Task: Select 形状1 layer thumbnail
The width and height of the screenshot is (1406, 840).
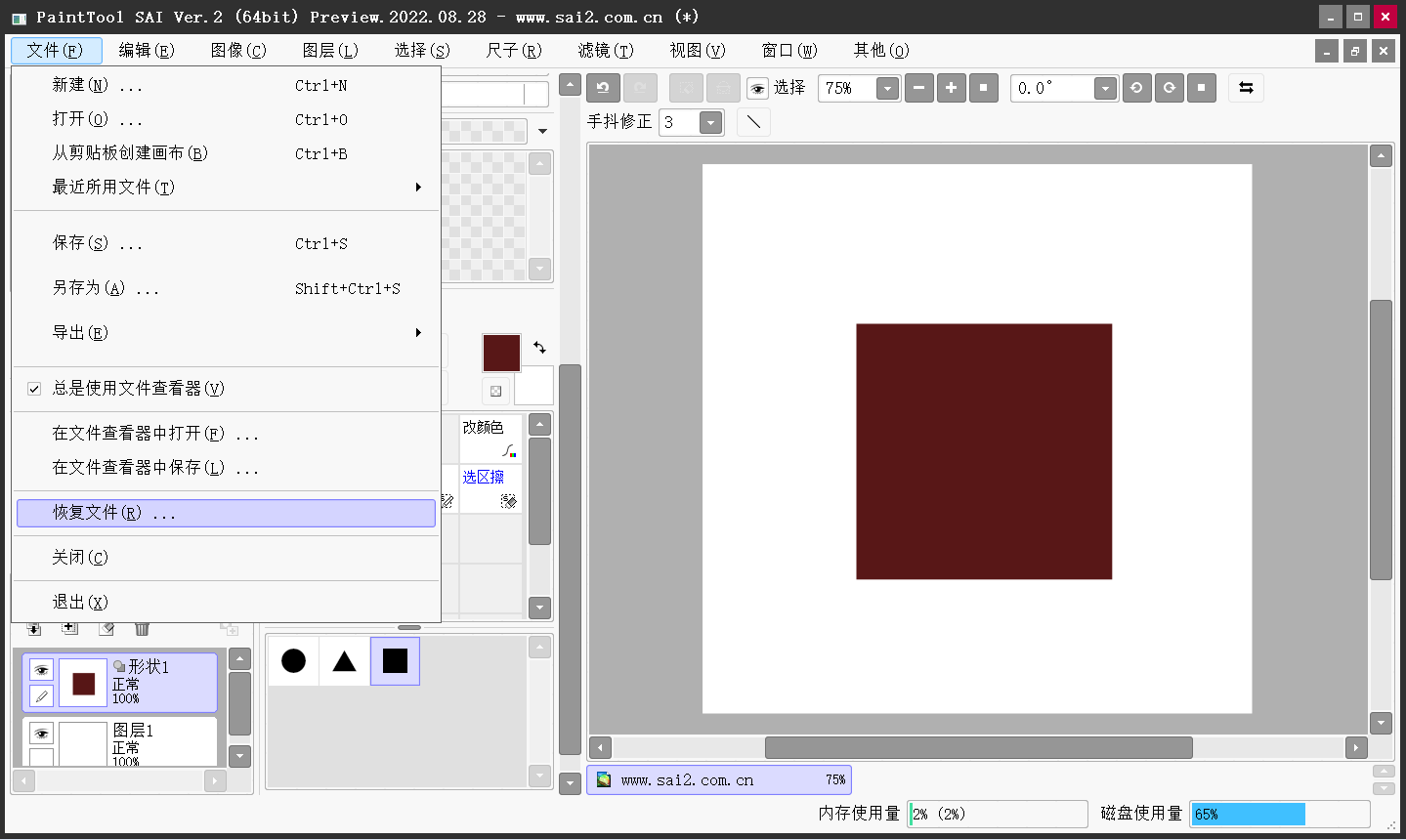Action: tap(83, 683)
